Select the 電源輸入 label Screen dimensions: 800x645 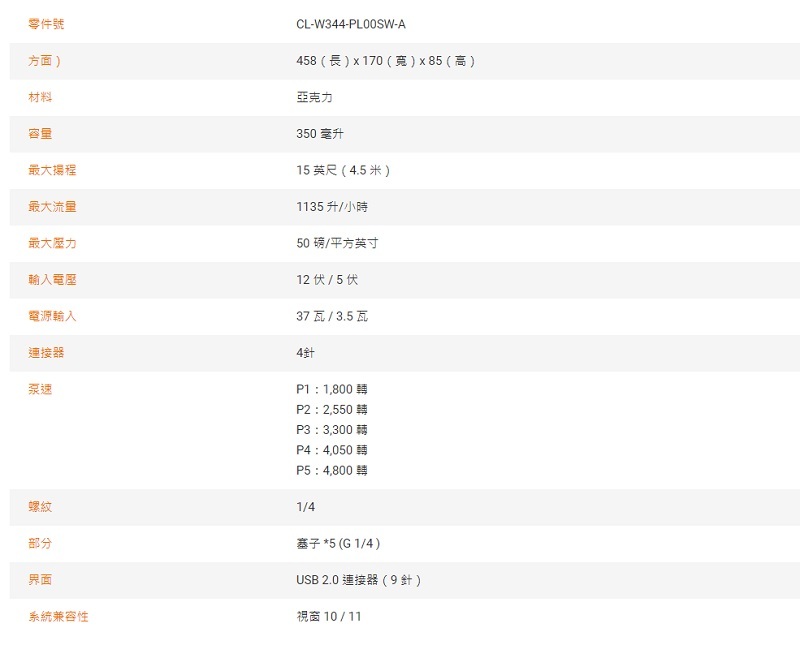52,316
